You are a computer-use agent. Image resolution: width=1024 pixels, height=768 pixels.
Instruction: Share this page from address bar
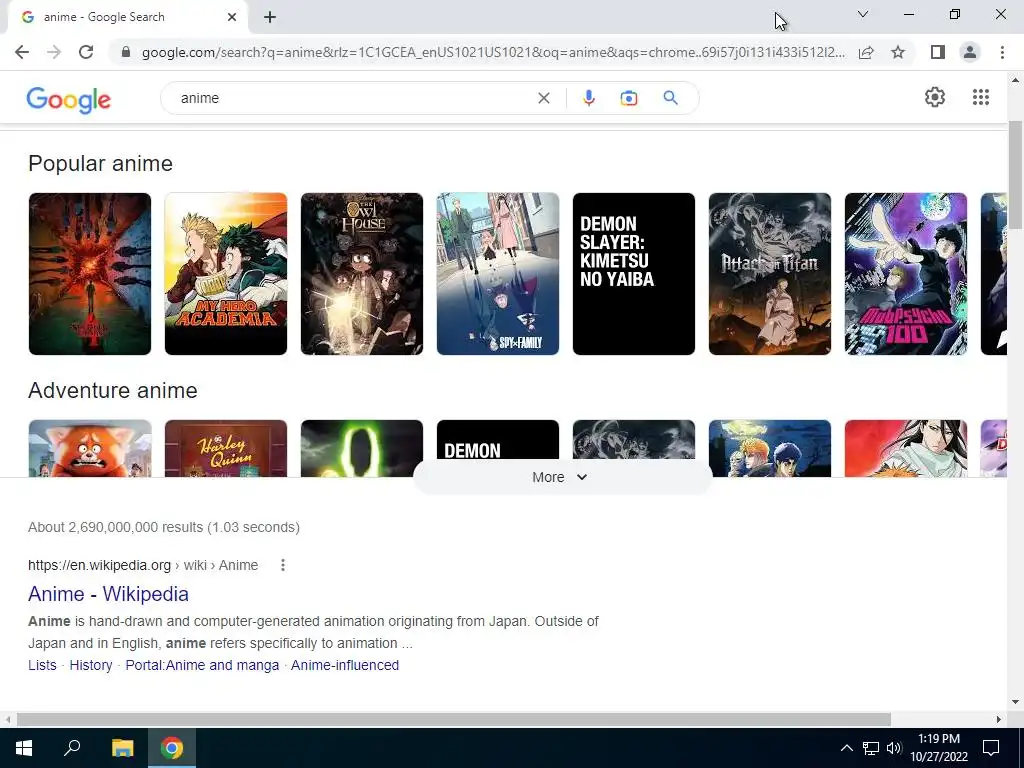(x=866, y=52)
